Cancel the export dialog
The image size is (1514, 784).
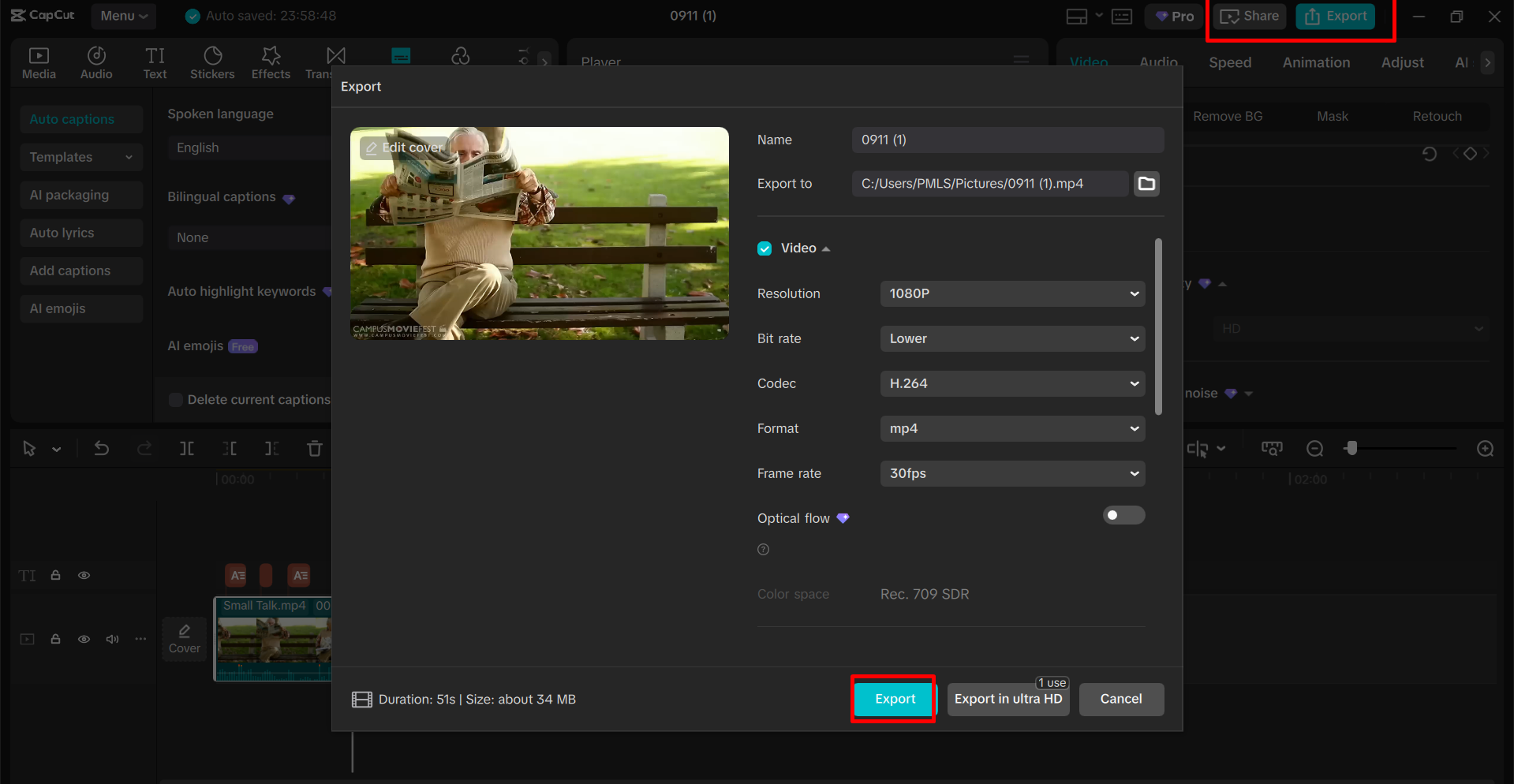[1120, 699]
